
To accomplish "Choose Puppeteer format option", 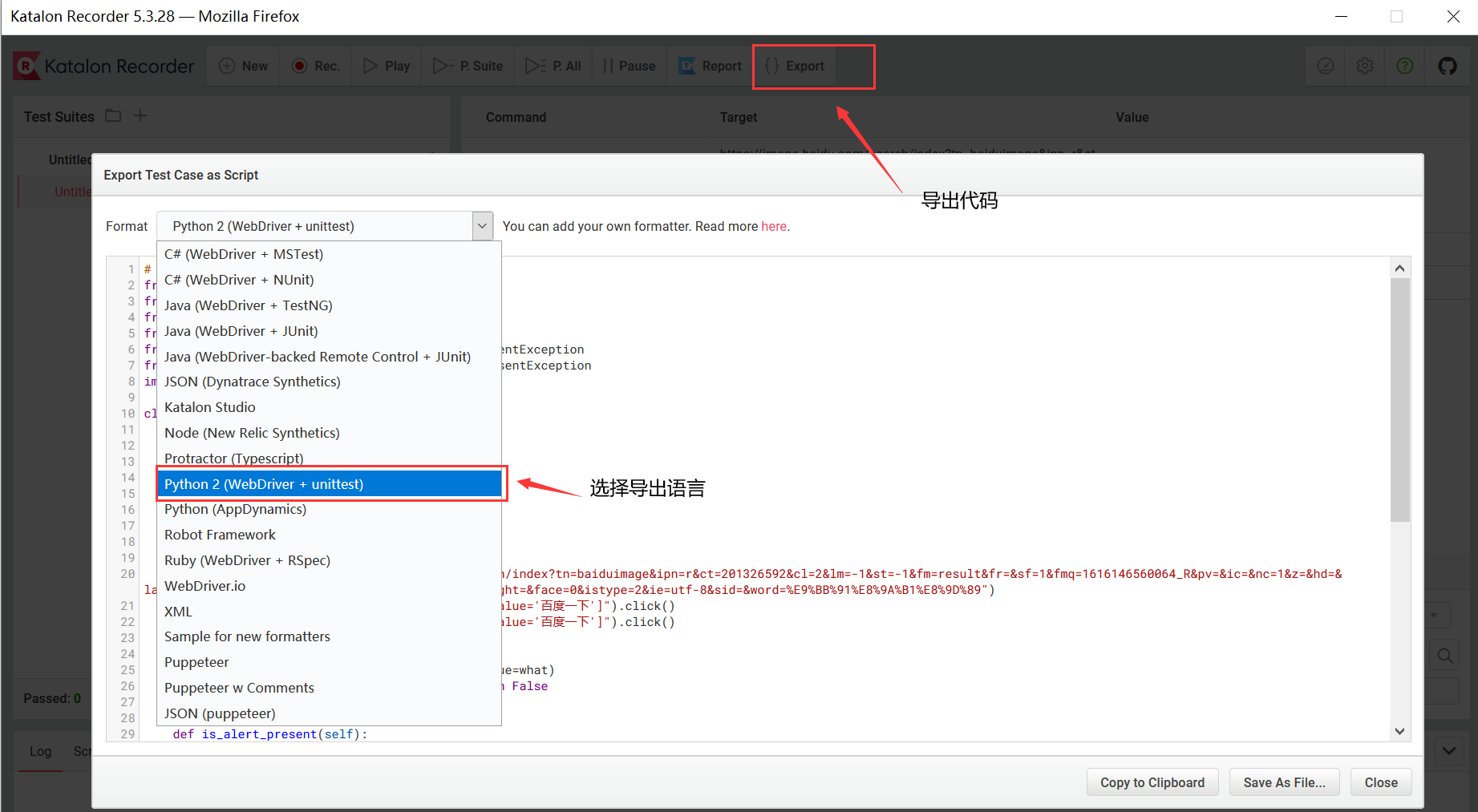I will click(x=329, y=662).
